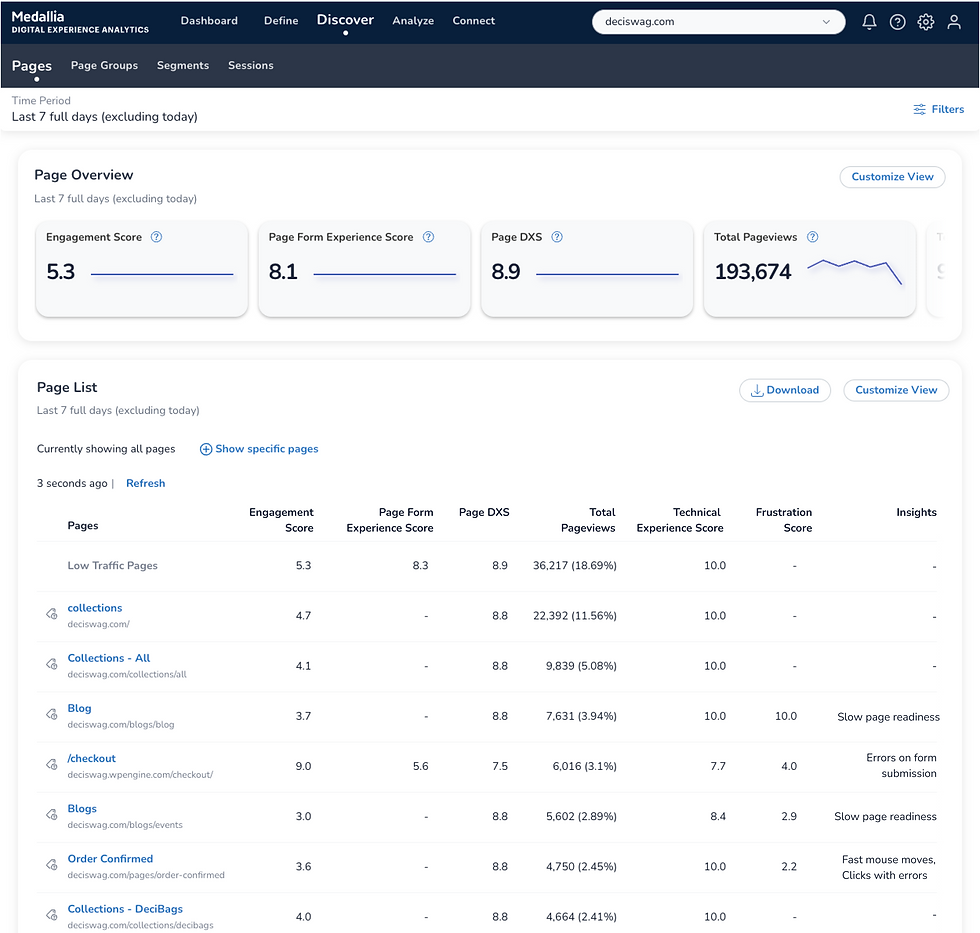Click the Errors on form submission insight
The image size is (980, 933).
coord(901,766)
